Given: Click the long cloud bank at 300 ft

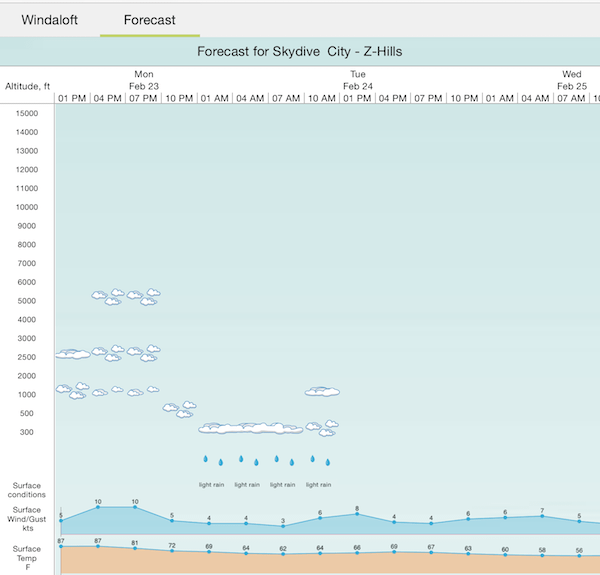Looking at the screenshot, I should click(x=265, y=428).
